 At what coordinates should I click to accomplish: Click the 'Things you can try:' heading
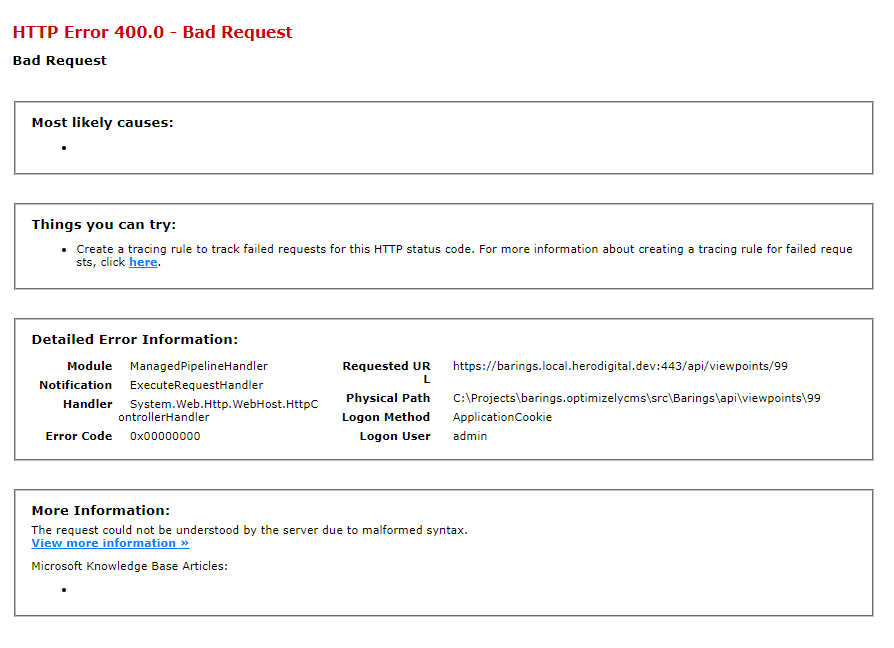103,224
